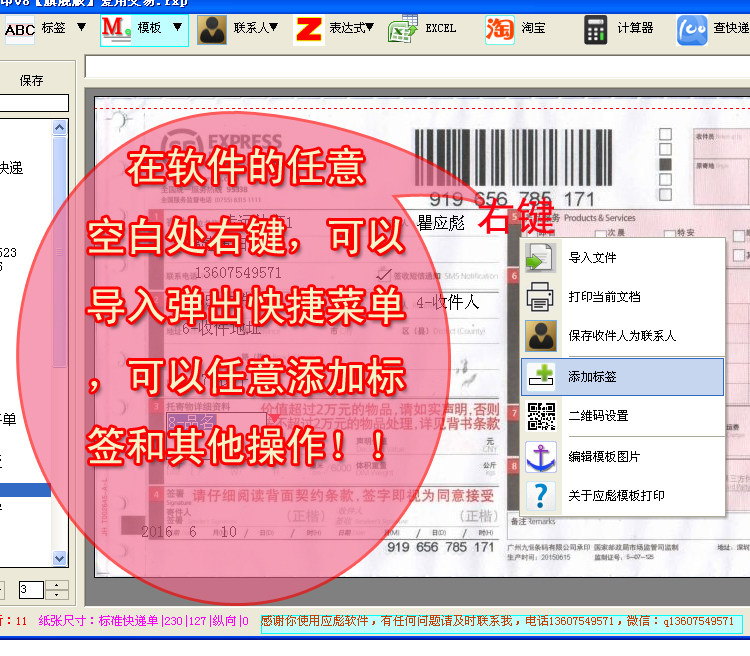Screen dimensions: 750x656
Task: Click the Excel spreadsheet icon
Action: tap(402, 29)
